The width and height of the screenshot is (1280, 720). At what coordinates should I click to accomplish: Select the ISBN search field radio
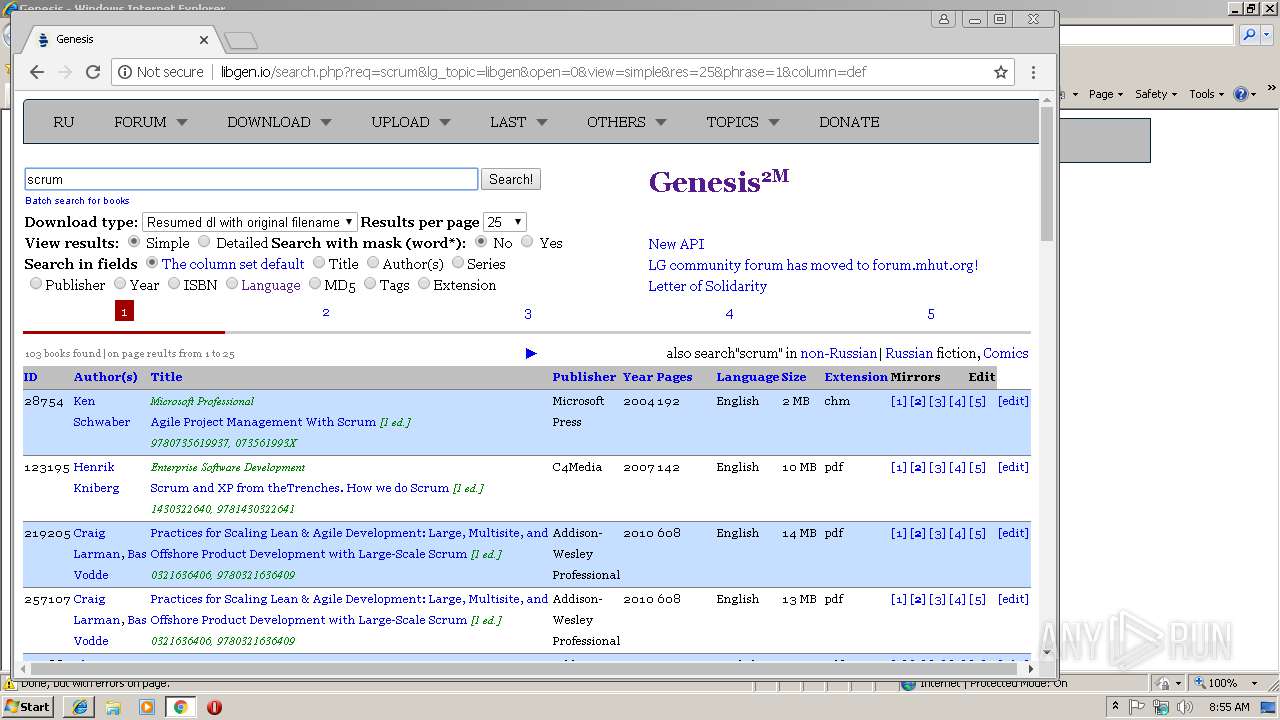(x=174, y=284)
